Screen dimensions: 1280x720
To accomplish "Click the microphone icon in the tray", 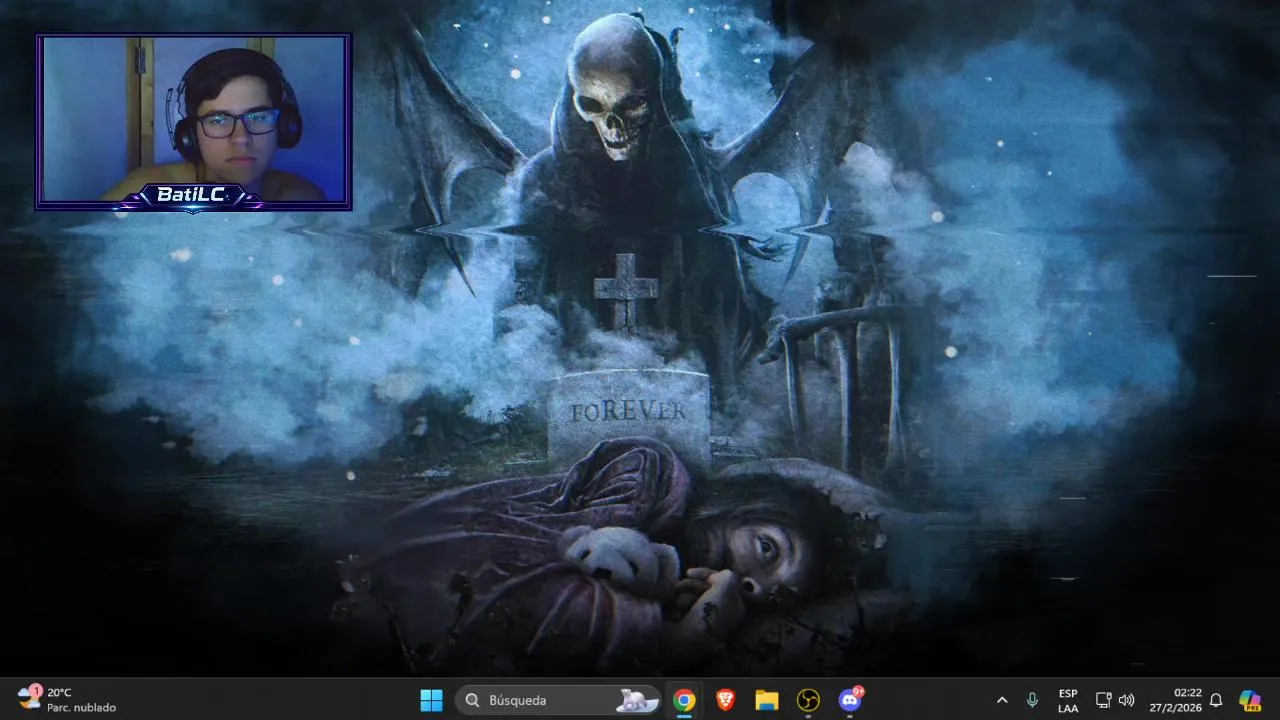I will click(1032, 700).
